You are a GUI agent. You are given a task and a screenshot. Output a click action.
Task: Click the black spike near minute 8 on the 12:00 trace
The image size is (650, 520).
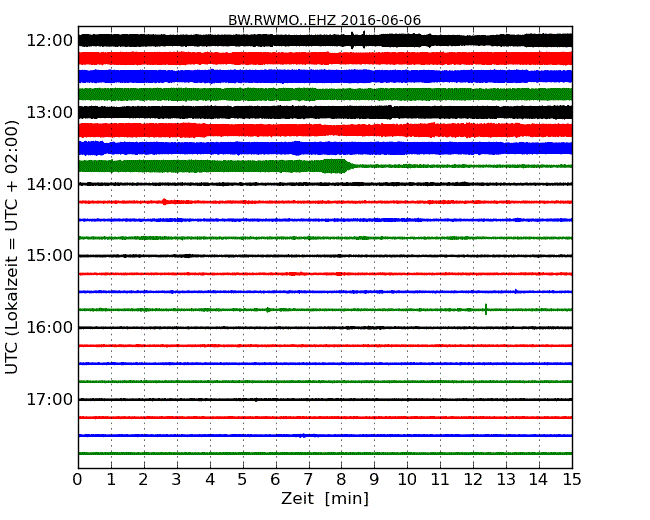[352, 40]
